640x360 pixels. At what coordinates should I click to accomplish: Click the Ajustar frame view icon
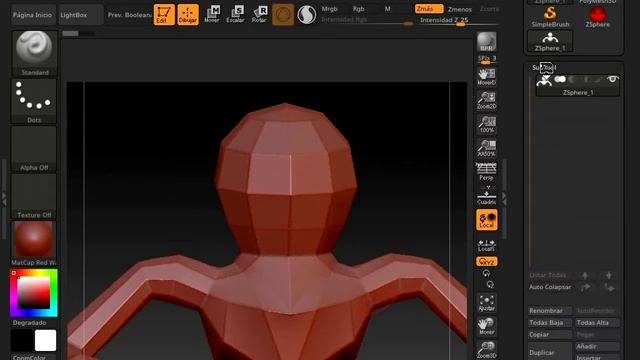pyautogui.click(x=487, y=303)
